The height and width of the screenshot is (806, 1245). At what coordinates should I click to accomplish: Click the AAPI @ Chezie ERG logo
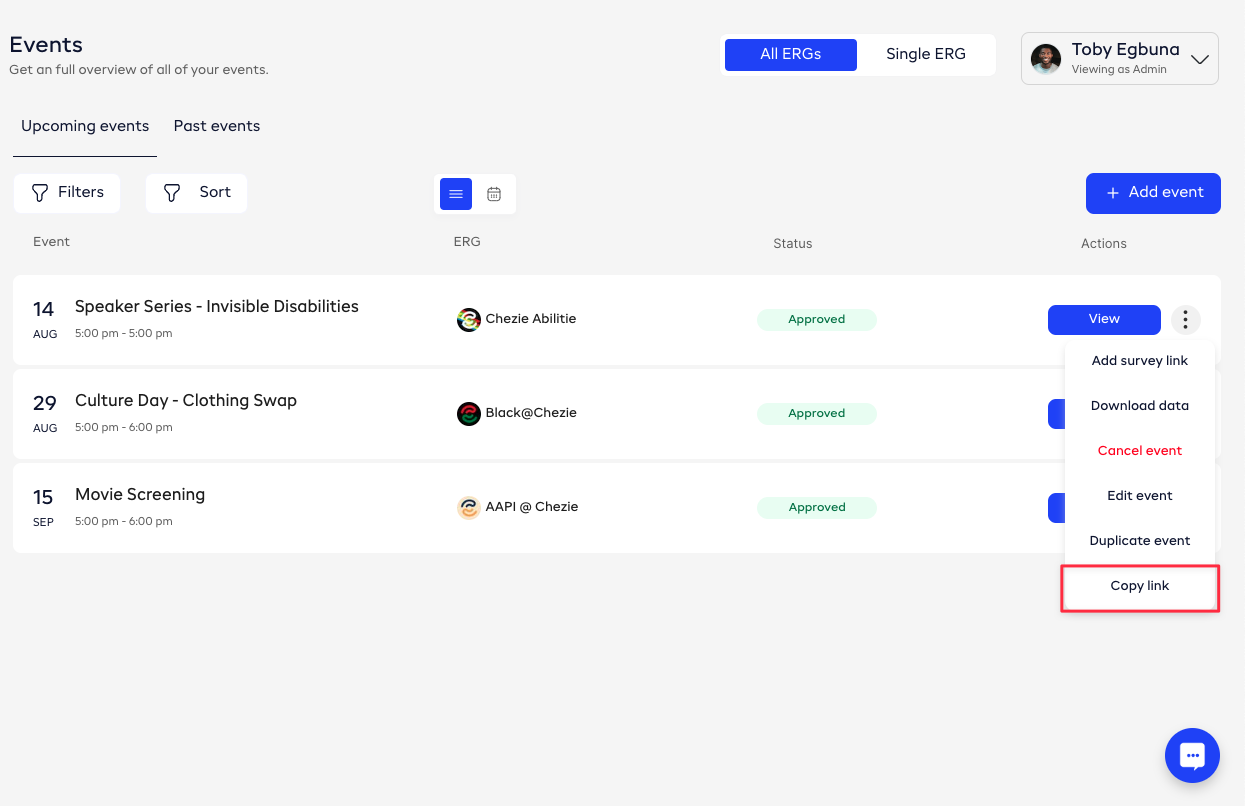tap(468, 508)
